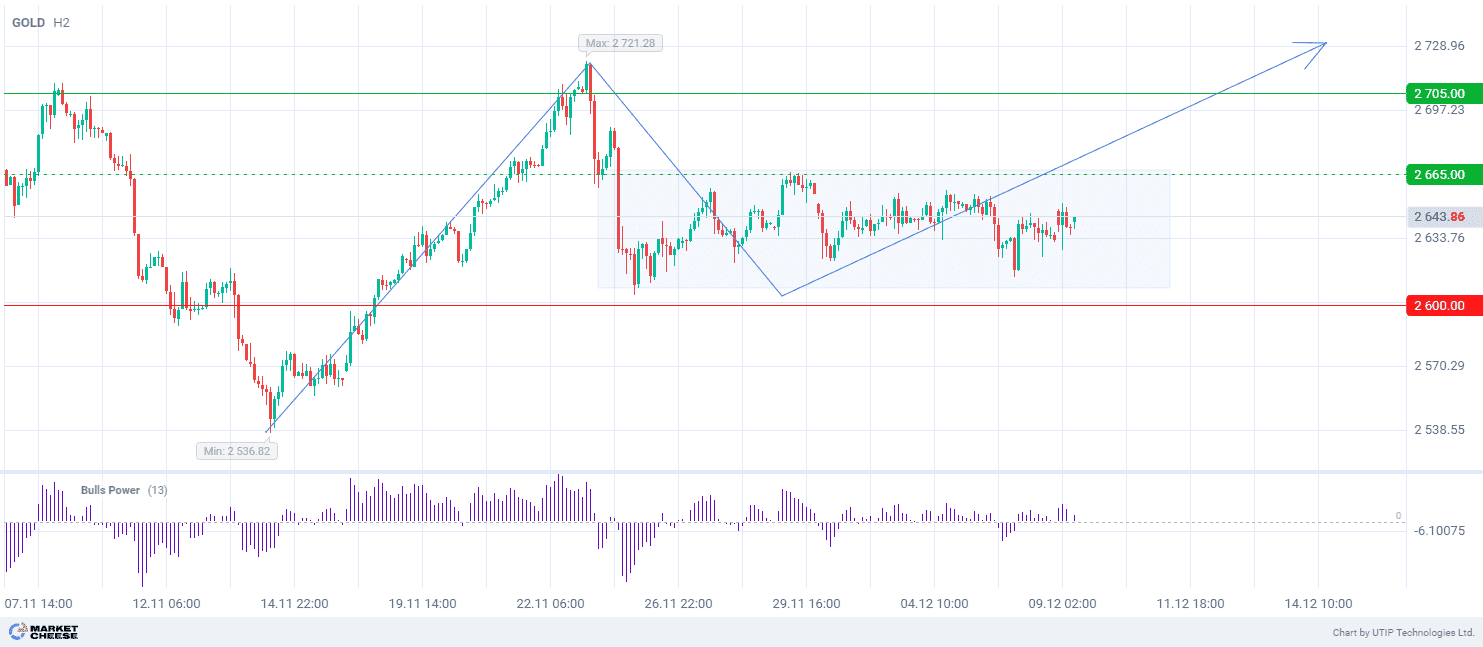The width and height of the screenshot is (1483, 647).
Task: Click the forecast arrow head at top right
Action: click(1321, 45)
